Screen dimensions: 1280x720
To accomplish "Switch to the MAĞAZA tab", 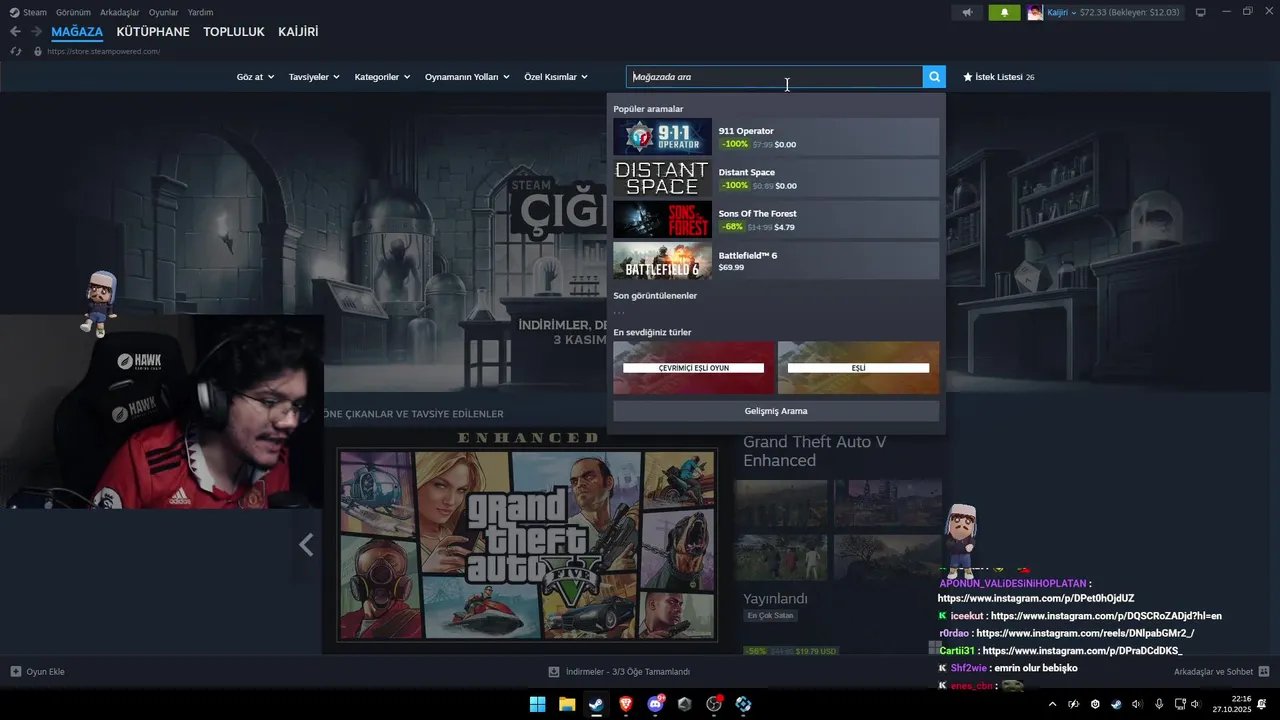I will pos(77,32).
